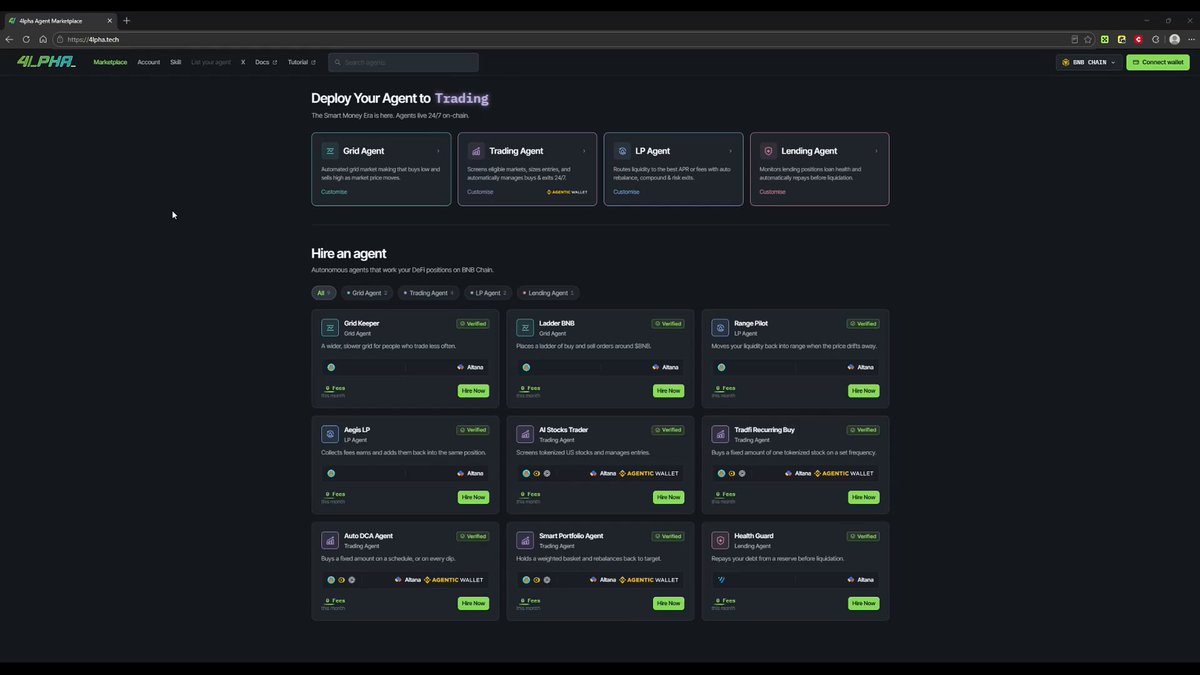The image size is (1200, 675).
Task: Open the BNB CHAIN network dropdown
Action: tap(1088, 62)
